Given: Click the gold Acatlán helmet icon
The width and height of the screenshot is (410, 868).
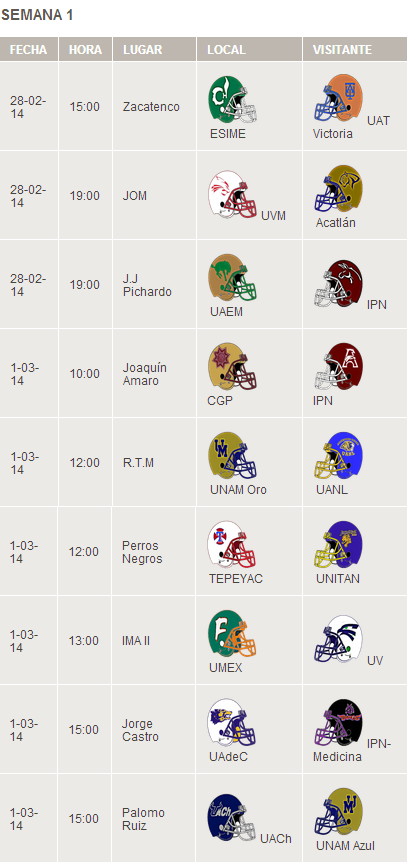Looking at the screenshot, I should (339, 189).
